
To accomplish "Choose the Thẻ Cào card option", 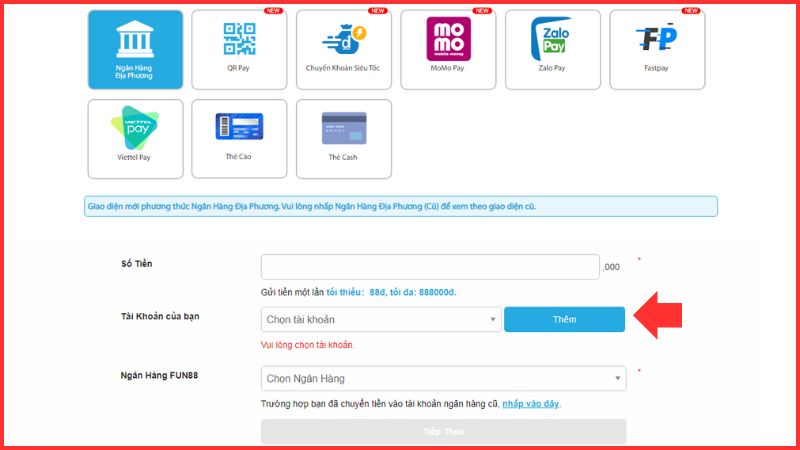I will click(239, 138).
